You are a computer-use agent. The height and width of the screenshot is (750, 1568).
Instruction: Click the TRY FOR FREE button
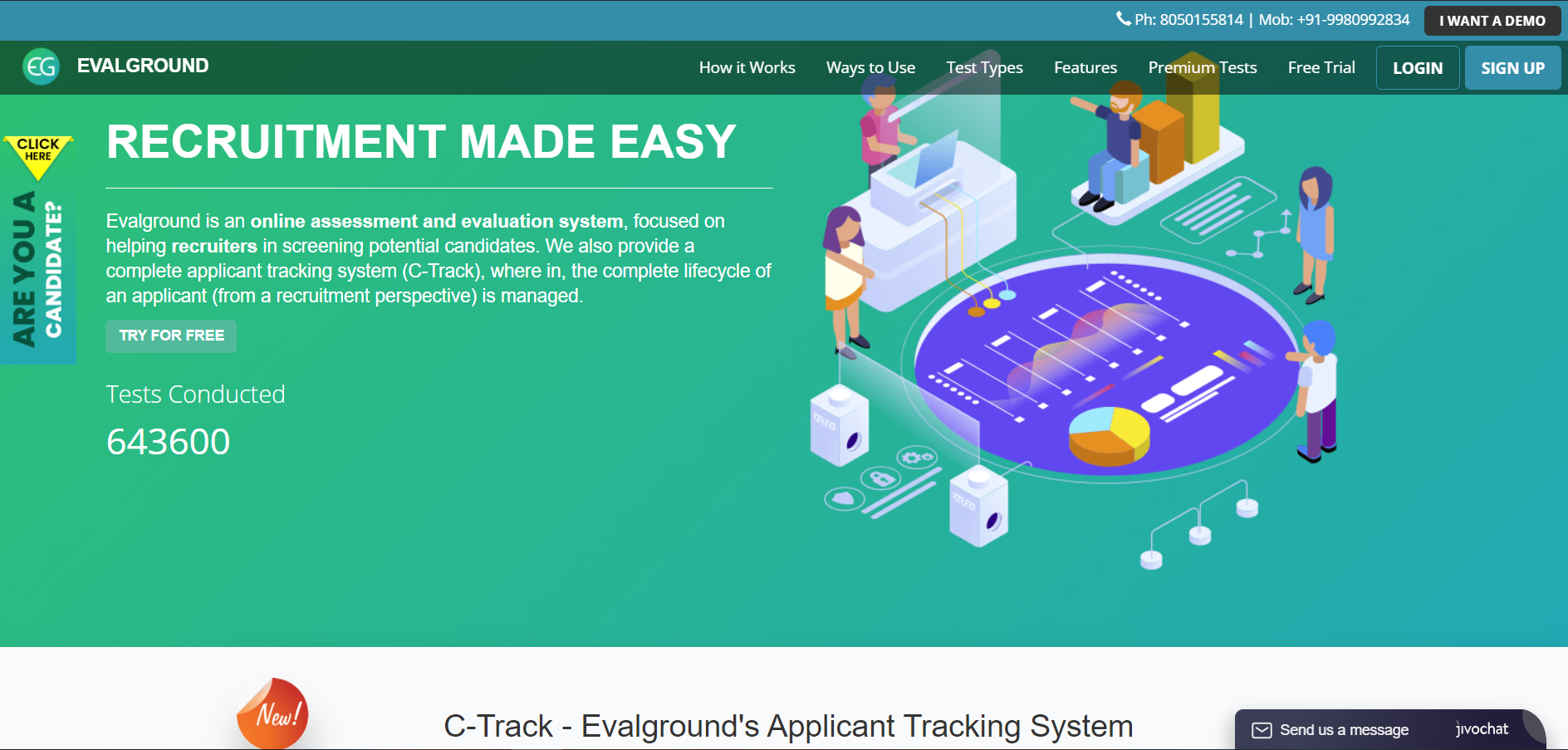click(x=171, y=336)
